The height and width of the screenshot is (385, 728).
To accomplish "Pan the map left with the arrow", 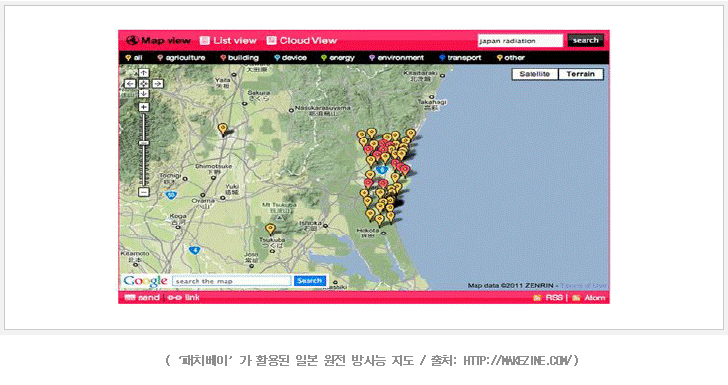I will 130,84.
